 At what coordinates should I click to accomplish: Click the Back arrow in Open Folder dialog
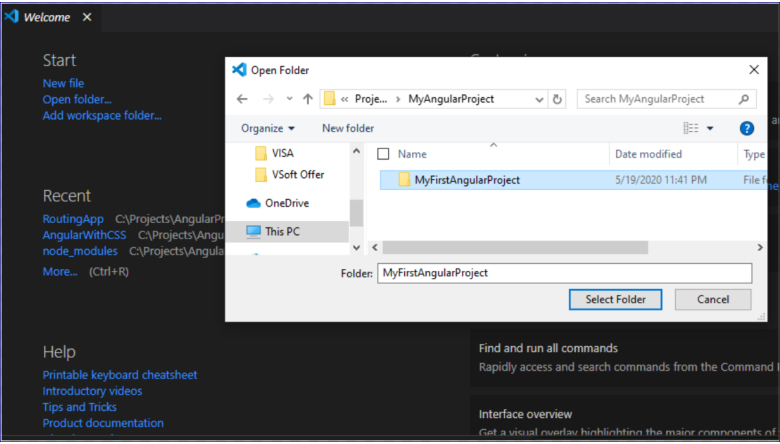tap(242, 99)
